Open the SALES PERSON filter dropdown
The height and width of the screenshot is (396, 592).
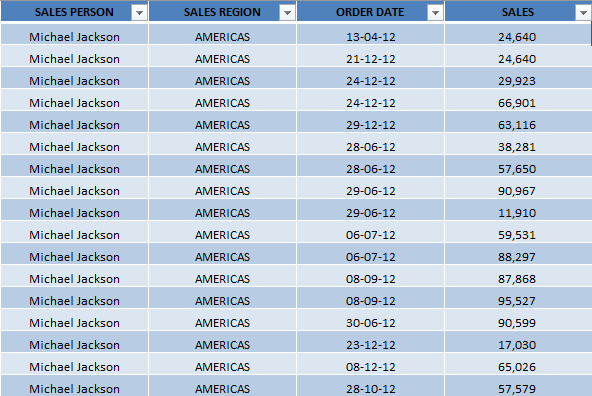pyautogui.click(x=139, y=13)
